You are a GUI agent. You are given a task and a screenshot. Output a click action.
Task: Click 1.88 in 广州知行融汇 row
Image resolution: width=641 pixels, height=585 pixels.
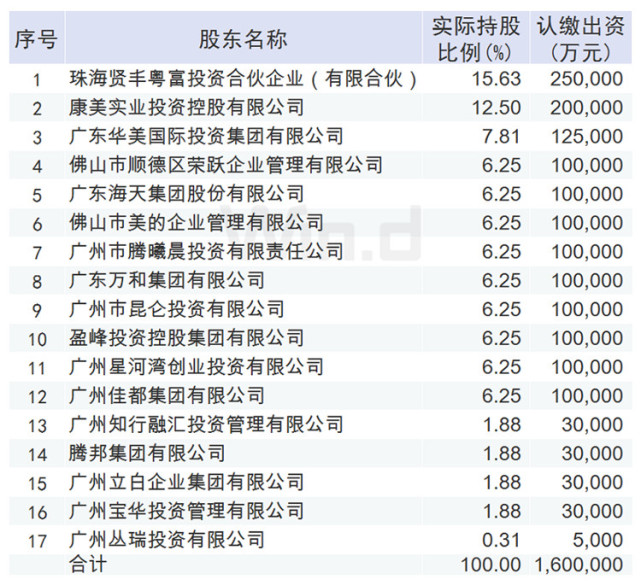(x=502, y=424)
